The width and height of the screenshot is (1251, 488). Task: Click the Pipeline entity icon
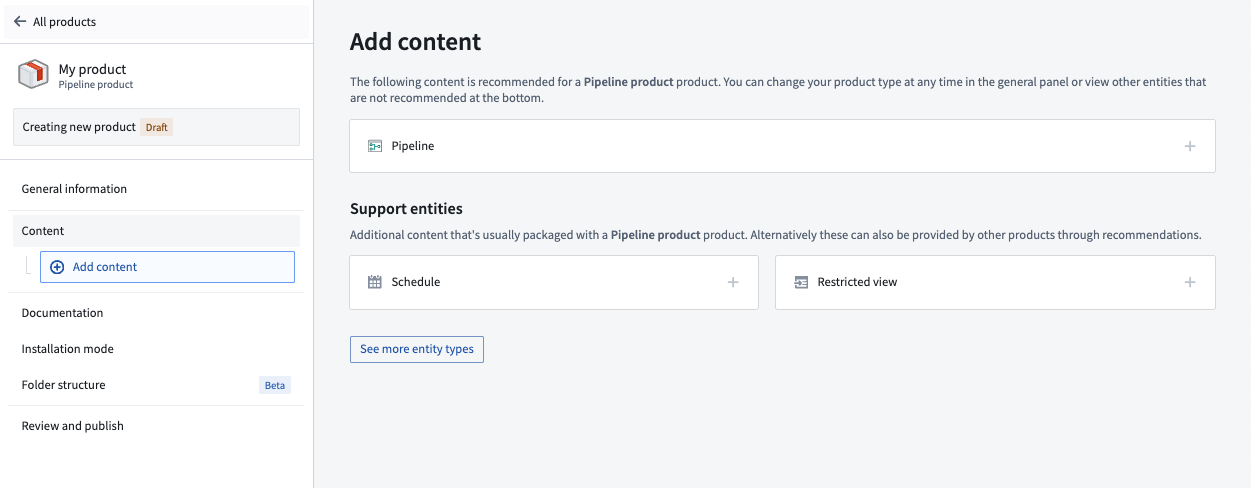(375, 146)
